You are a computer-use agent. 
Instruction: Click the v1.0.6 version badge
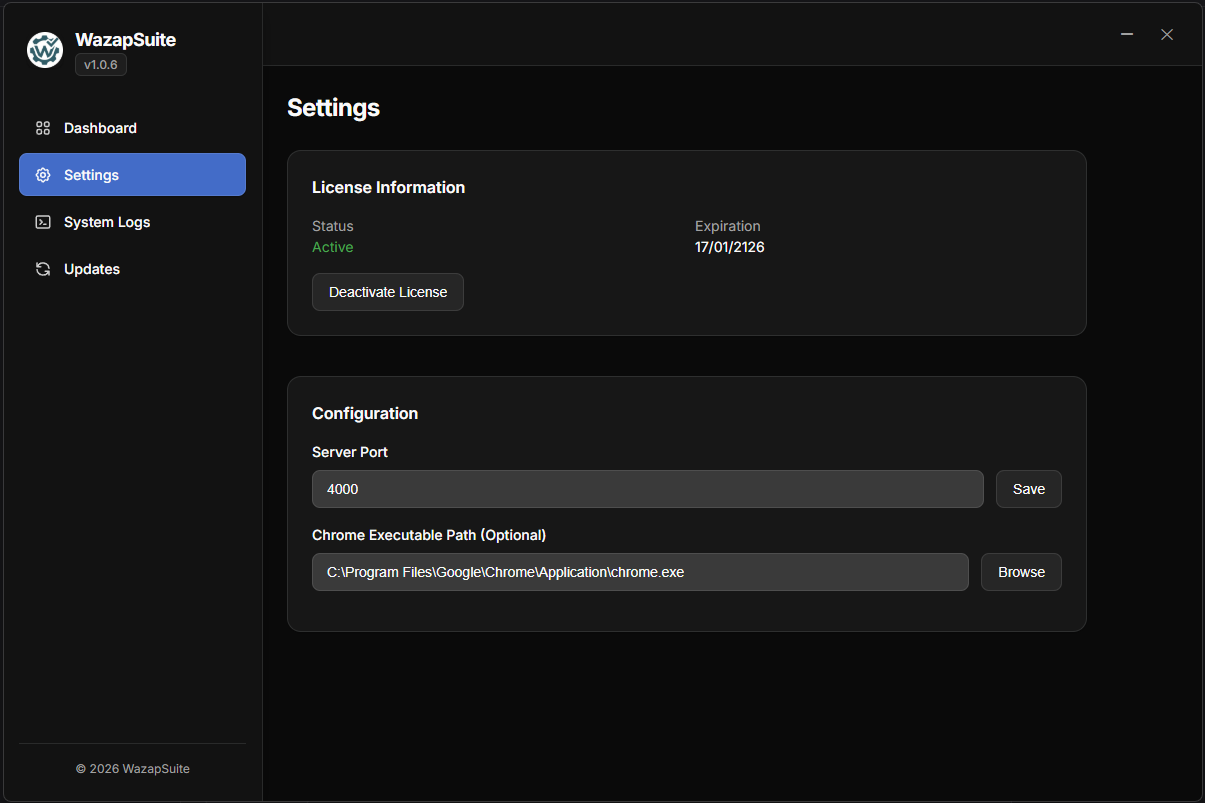tap(100, 63)
